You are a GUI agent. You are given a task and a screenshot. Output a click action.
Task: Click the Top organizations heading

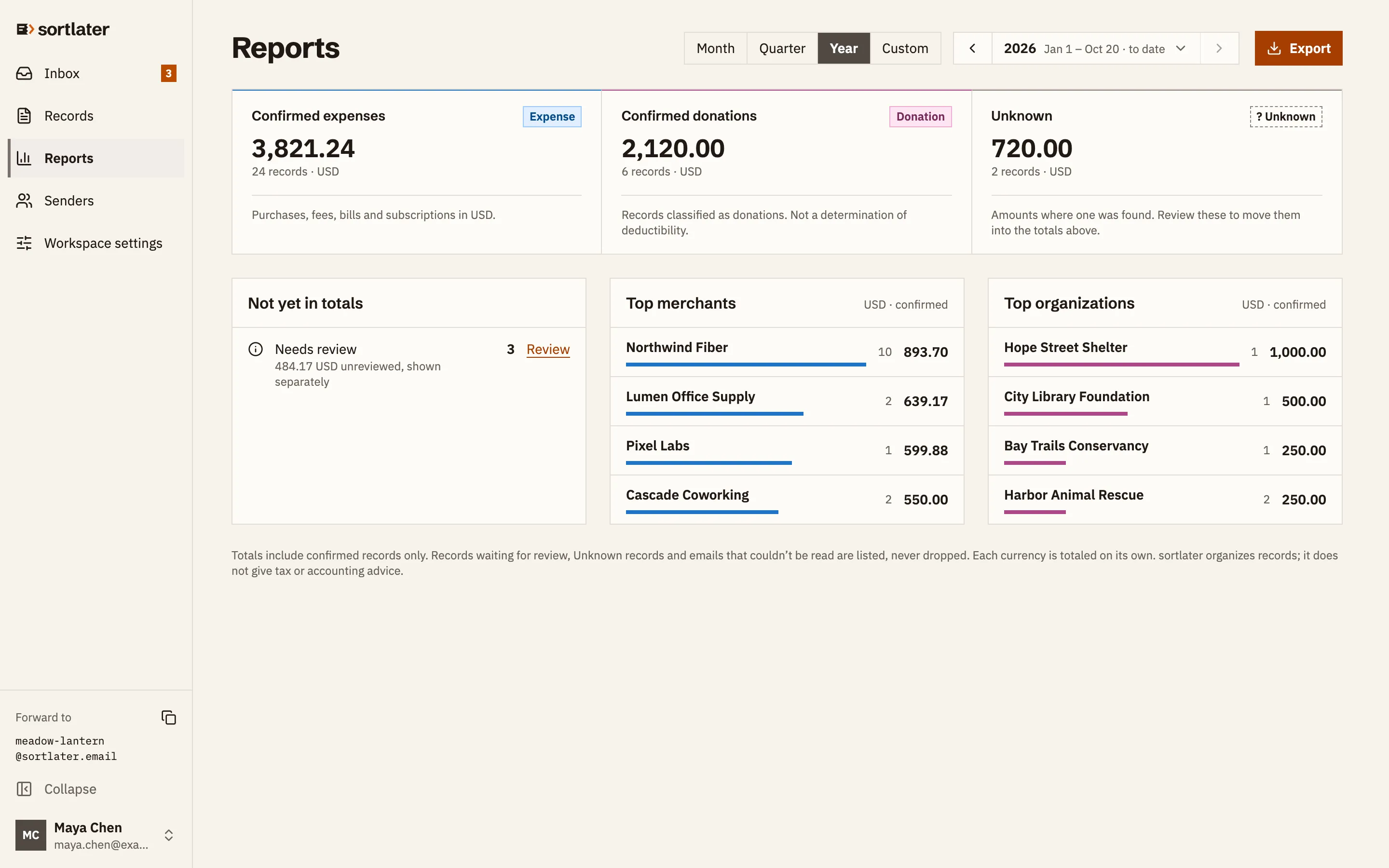(1069, 303)
